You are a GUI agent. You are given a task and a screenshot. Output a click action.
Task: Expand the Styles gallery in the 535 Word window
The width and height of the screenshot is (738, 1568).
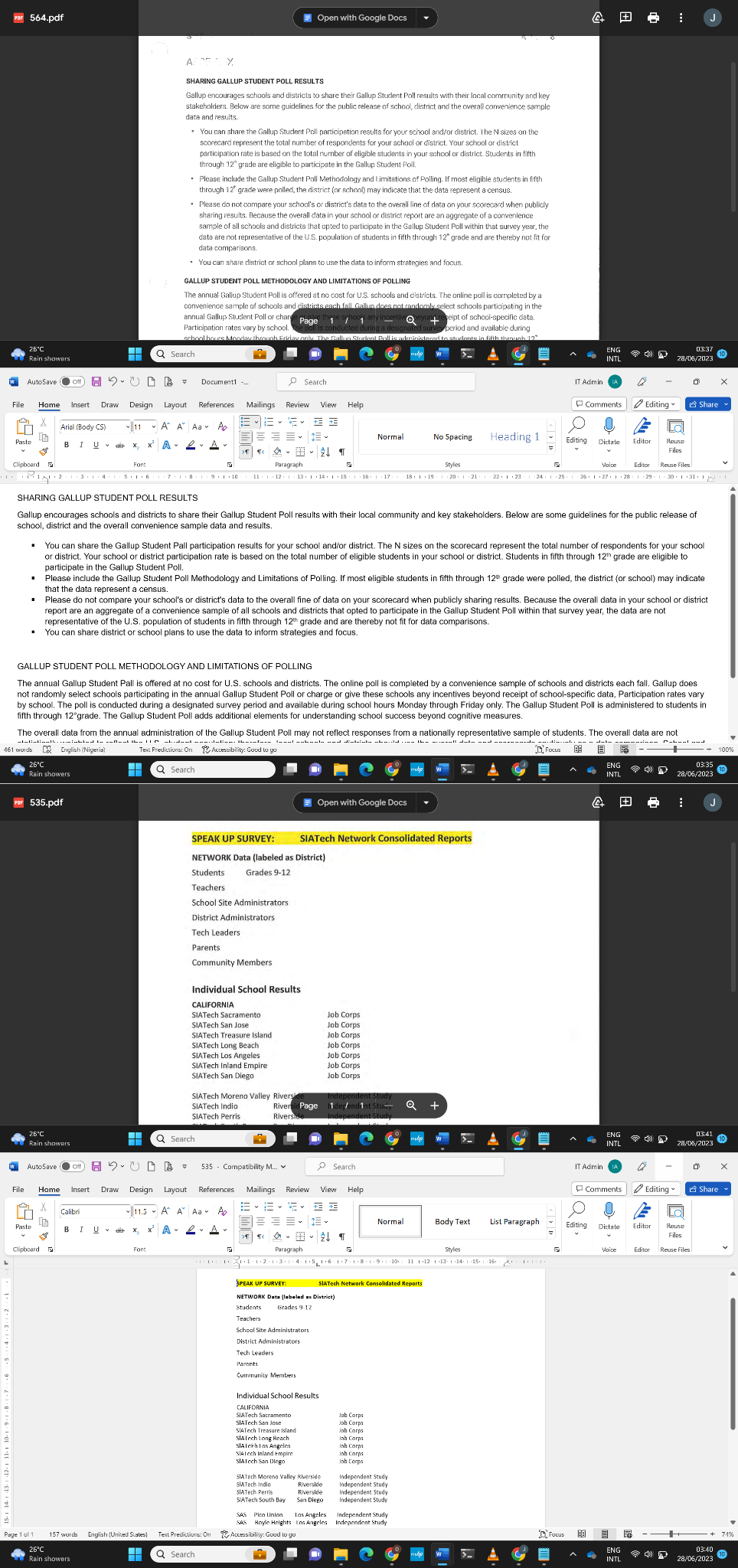550,1233
